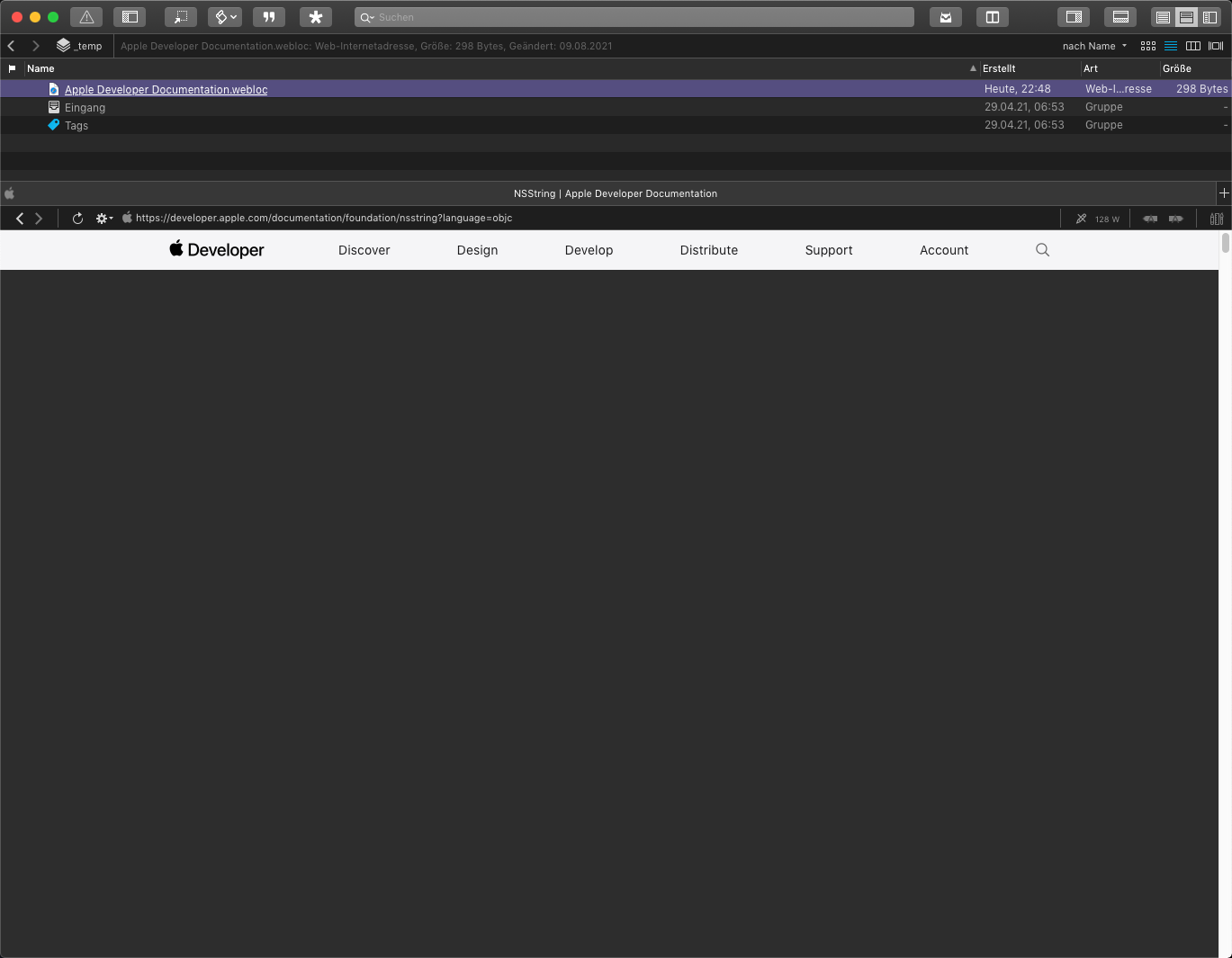Switch to widescreen vertical split layout

point(1210,17)
